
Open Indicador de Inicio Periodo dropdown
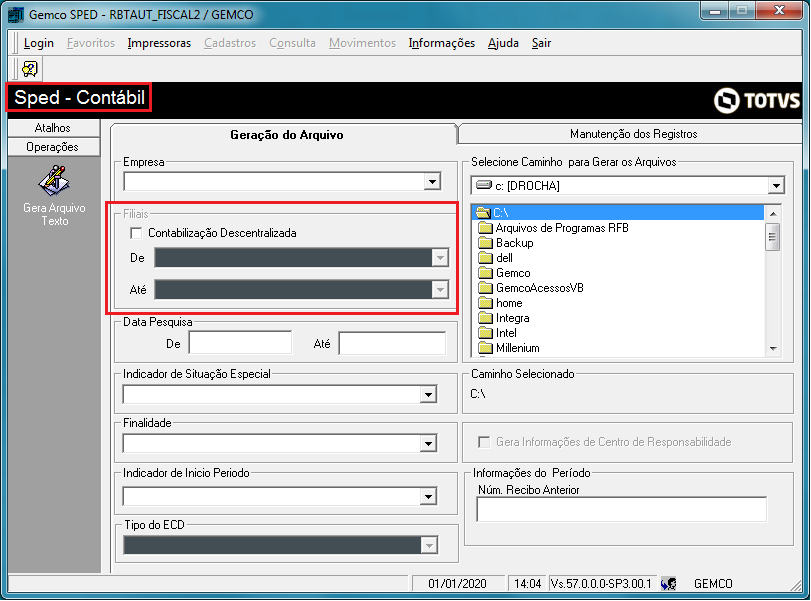click(428, 497)
